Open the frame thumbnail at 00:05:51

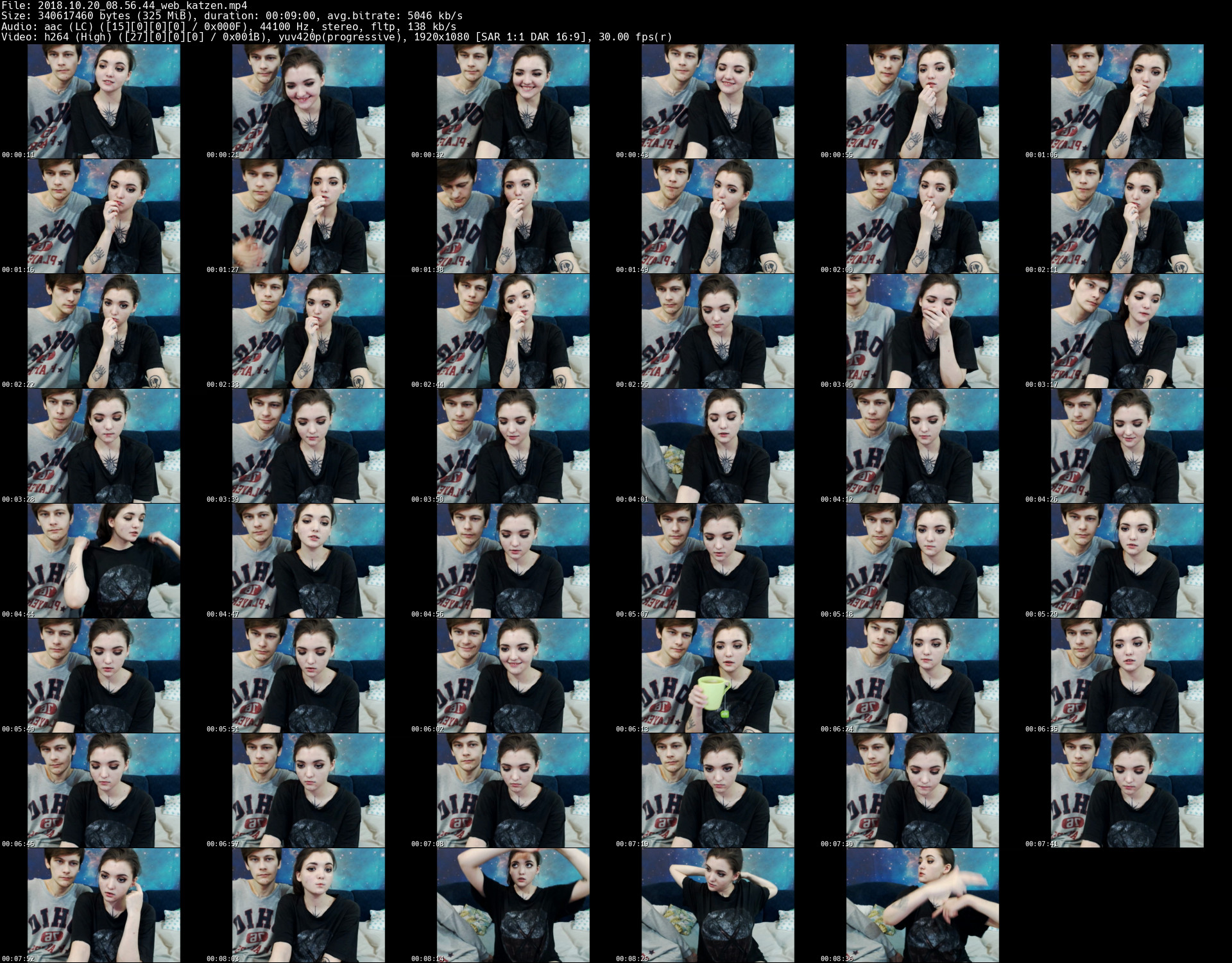[x=309, y=676]
